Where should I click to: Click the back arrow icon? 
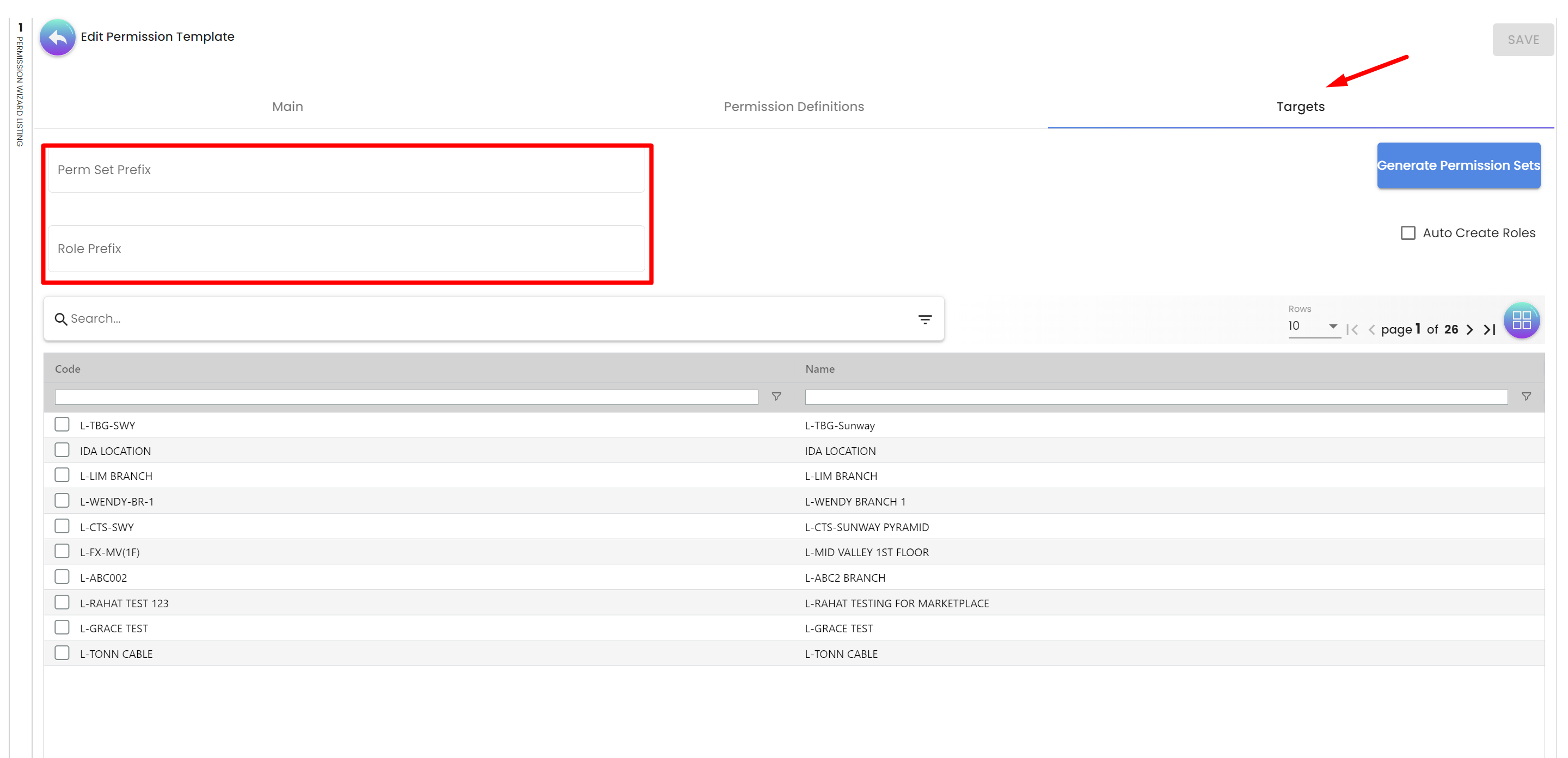pos(57,38)
